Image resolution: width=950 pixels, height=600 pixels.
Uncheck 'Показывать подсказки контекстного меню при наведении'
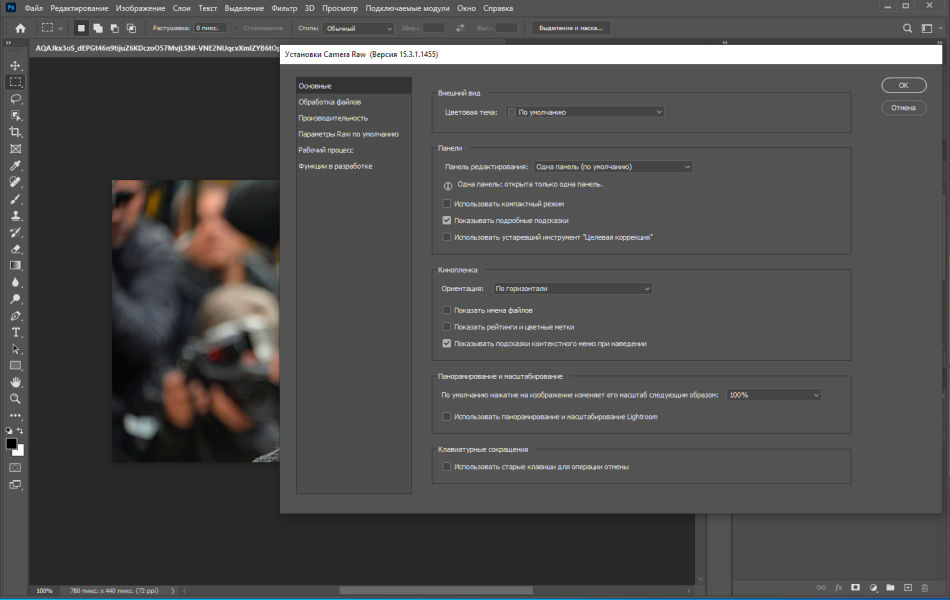click(447, 343)
